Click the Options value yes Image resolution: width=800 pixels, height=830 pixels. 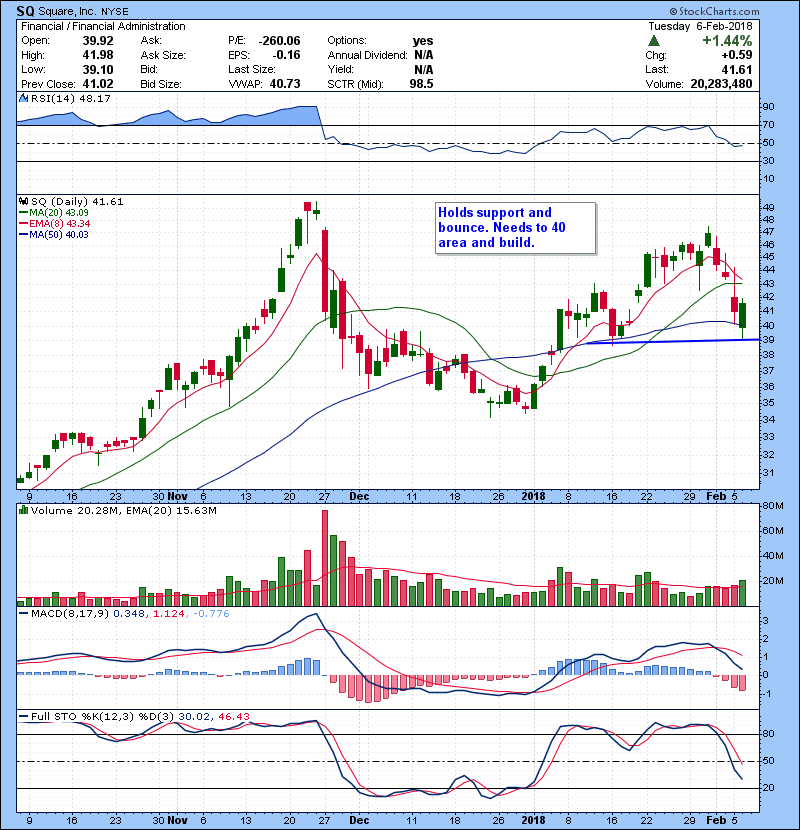(423, 41)
